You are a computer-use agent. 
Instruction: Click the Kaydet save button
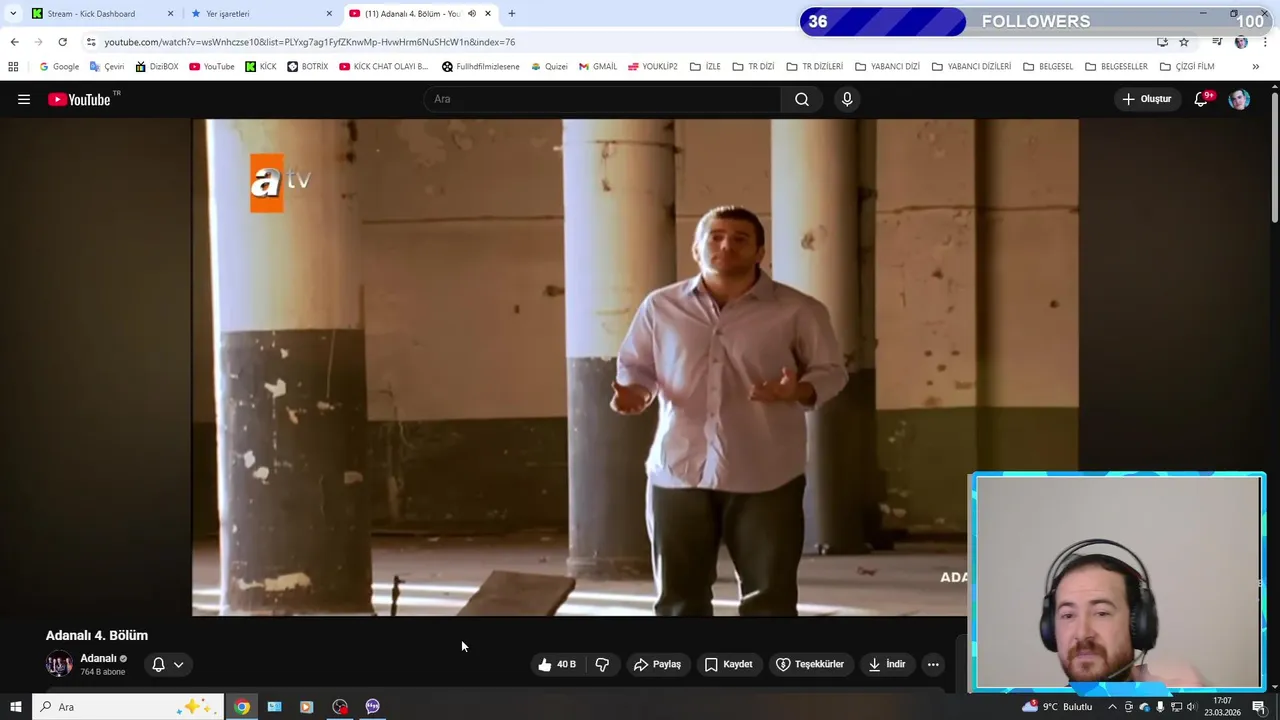(728, 664)
